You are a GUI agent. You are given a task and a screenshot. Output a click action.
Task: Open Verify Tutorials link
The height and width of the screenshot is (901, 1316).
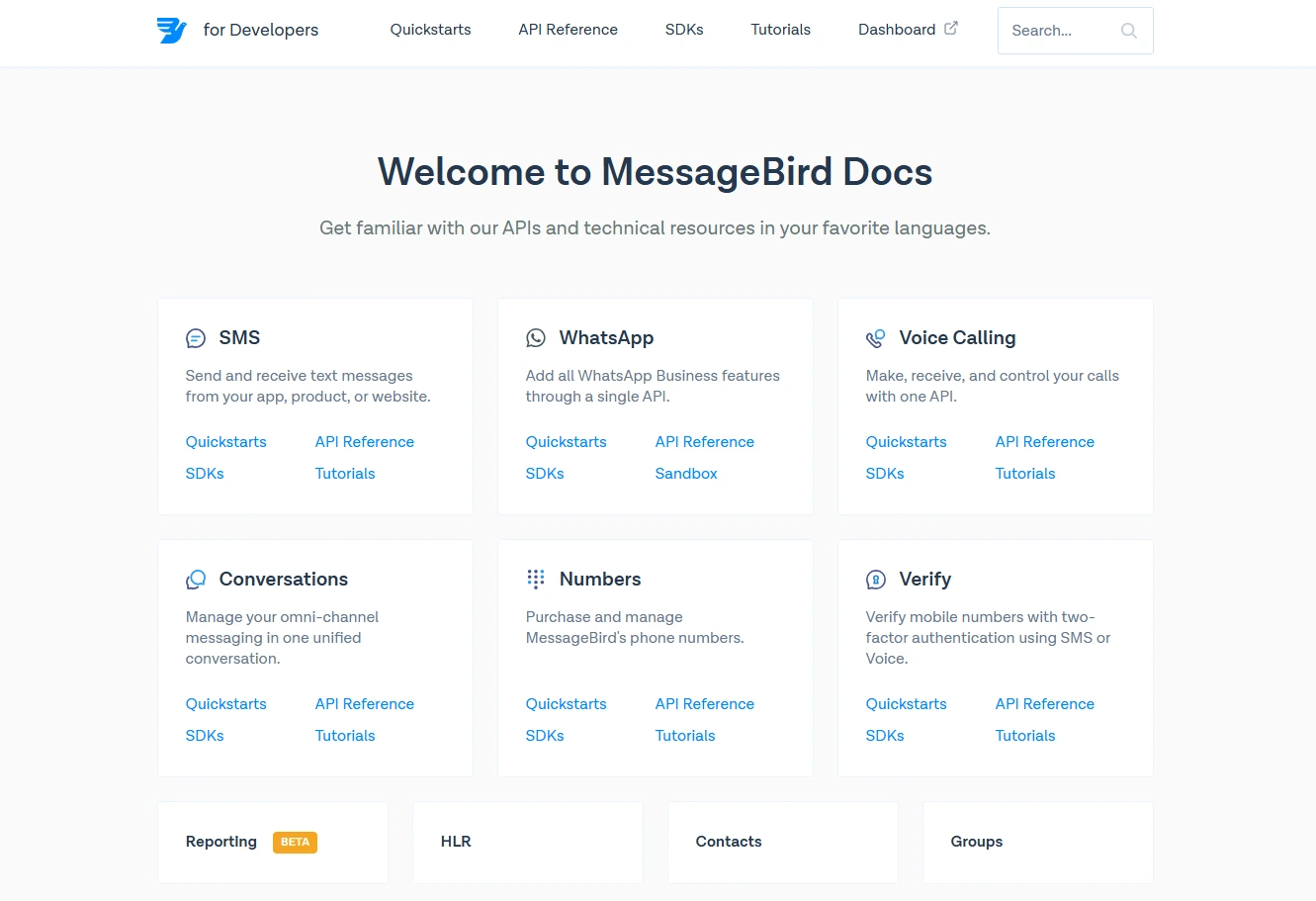1025,736
